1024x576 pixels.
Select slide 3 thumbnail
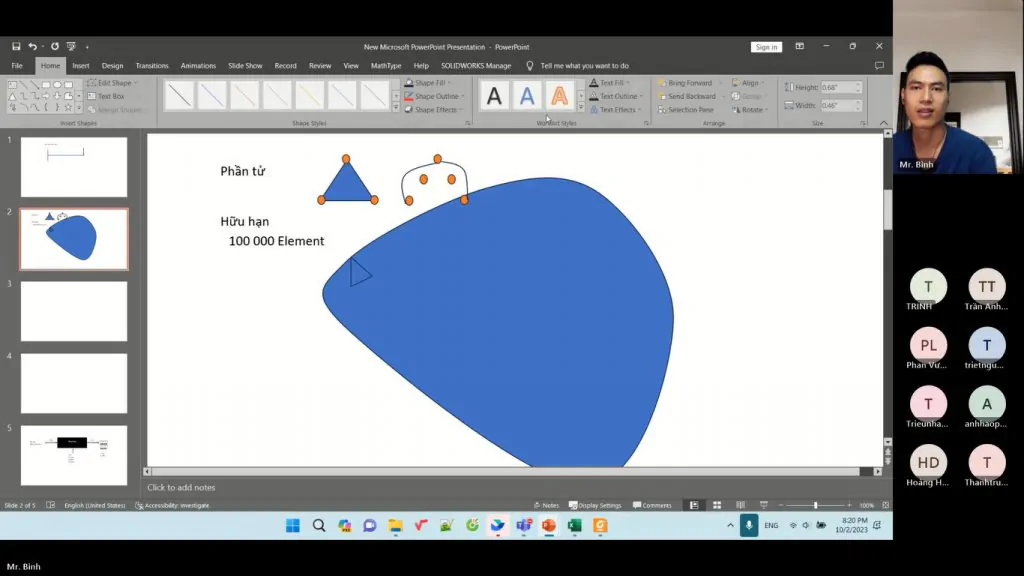coord(74,311)
